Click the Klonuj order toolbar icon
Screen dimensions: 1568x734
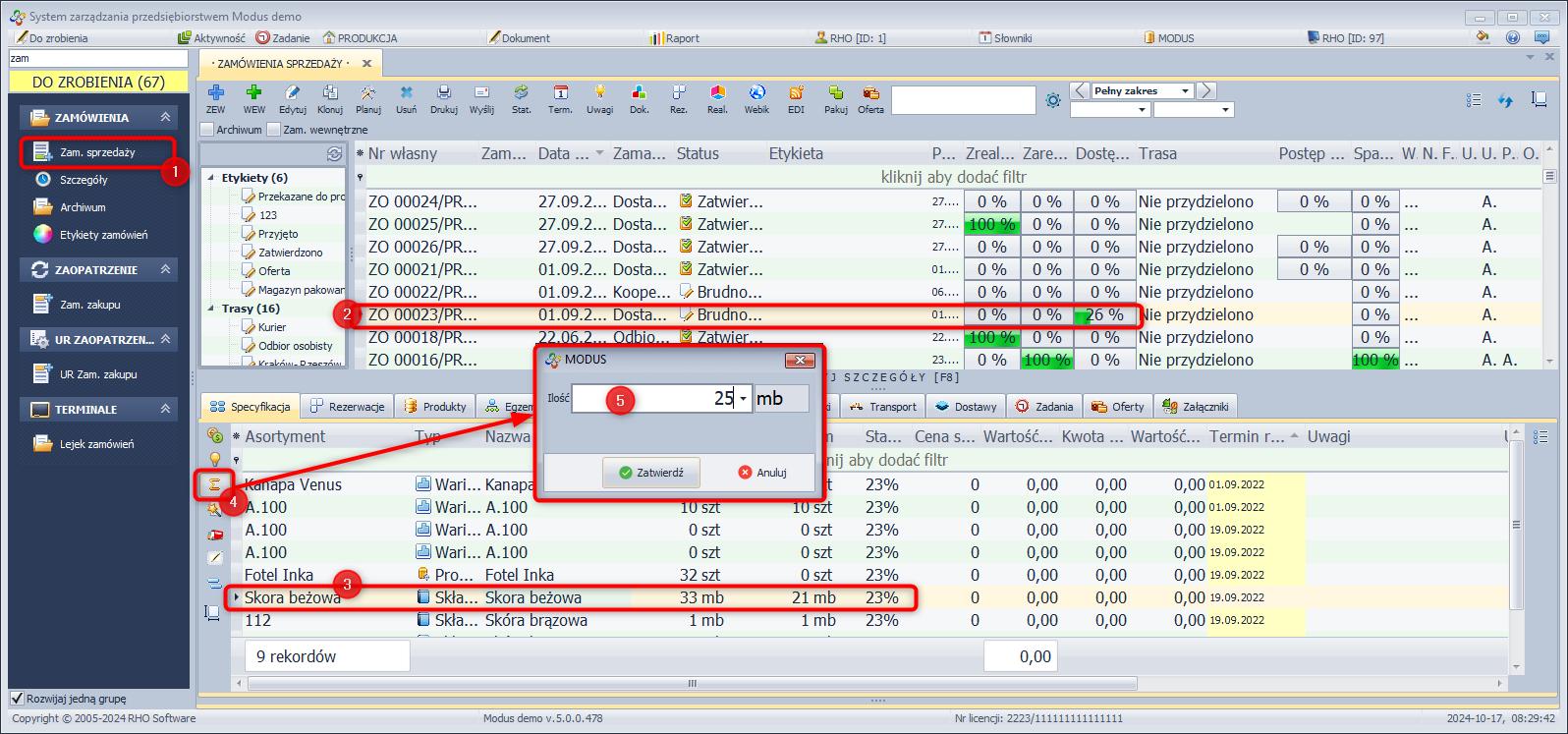[330, 93]
